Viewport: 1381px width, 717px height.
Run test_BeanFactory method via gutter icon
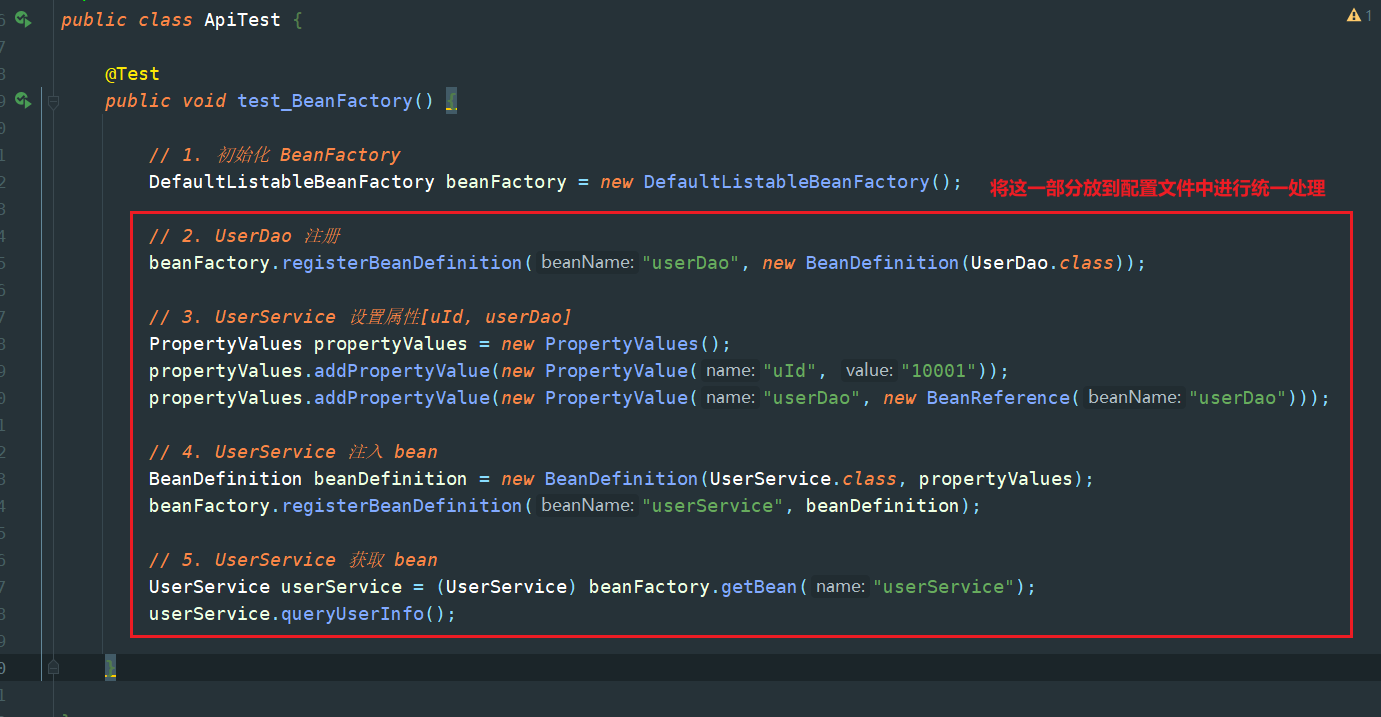(x=22, y=100)
